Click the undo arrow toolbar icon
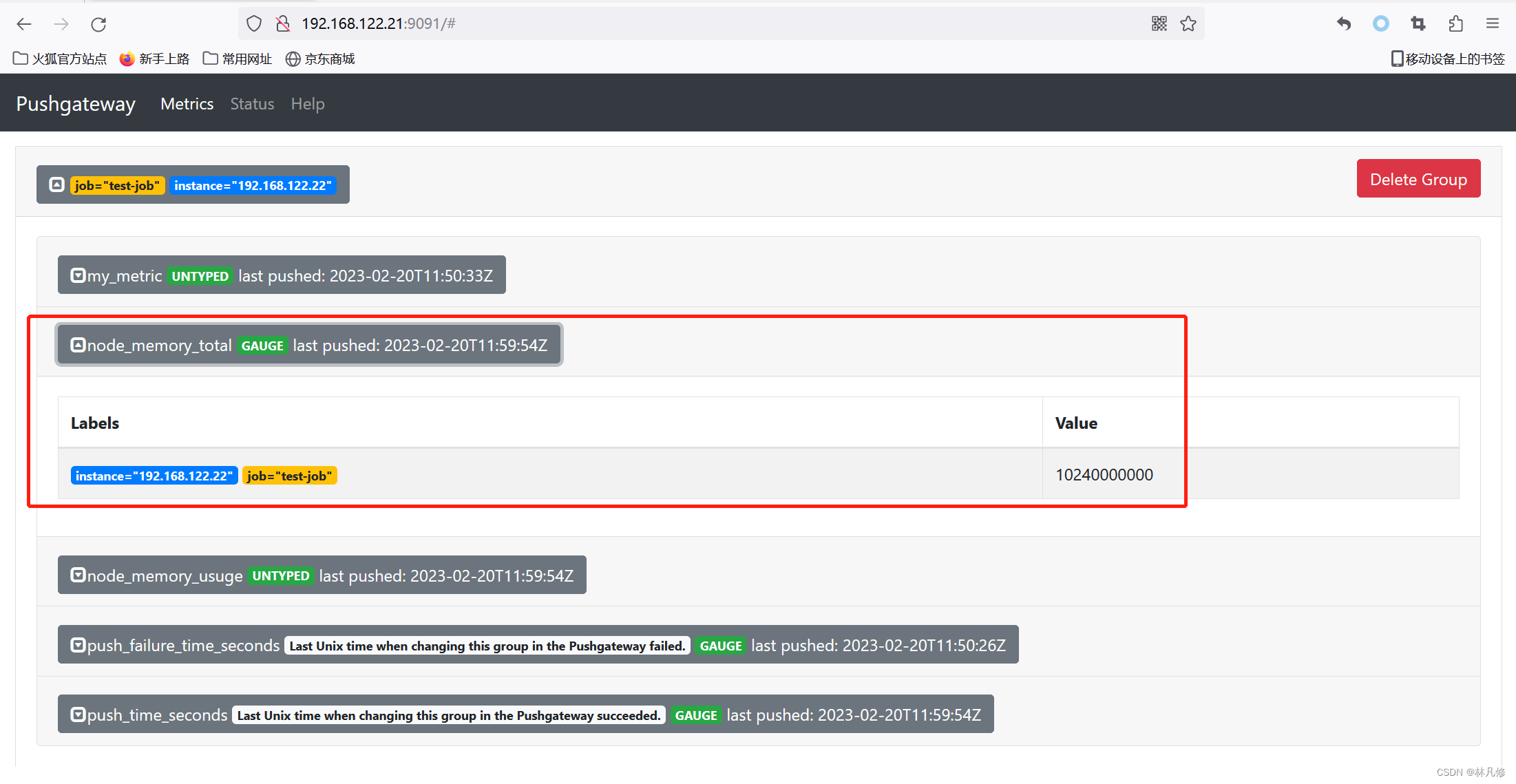 point(1344,24)
